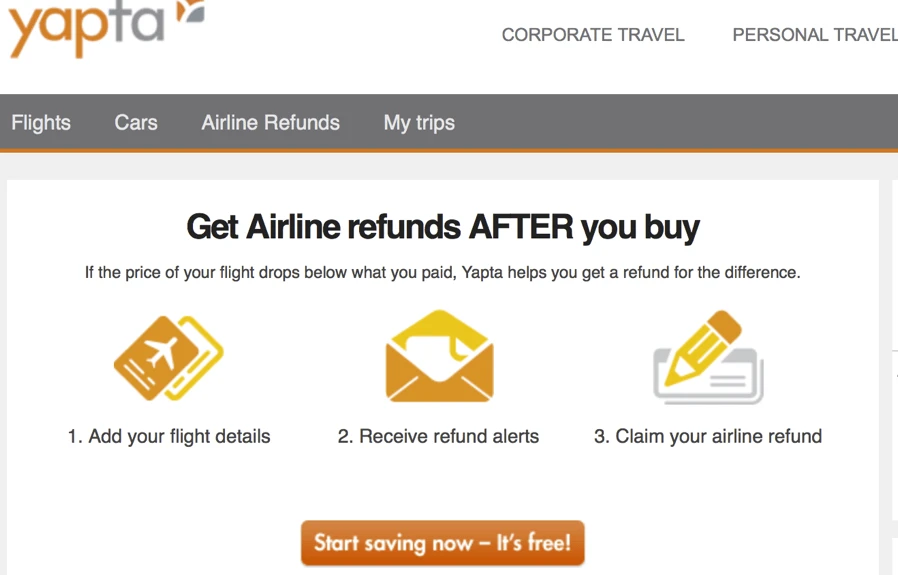Click the price-drop description sentence below the headline
Image resolution: width=898 pixels, height=575 pixels.
(442, 272)
